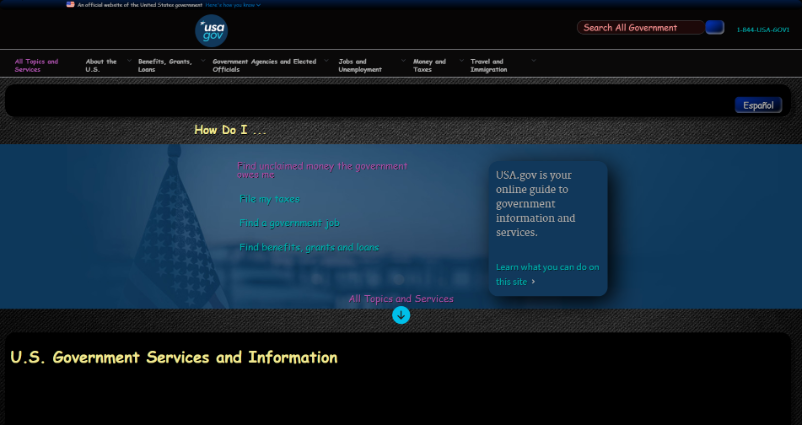Open the File my taxes link
Viewport: 802px width, 425px height.
coord(270,199)
